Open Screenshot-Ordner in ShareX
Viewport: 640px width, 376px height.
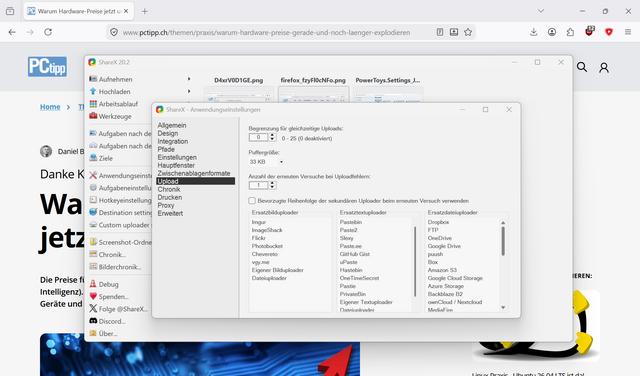click(x=120, y=242)
